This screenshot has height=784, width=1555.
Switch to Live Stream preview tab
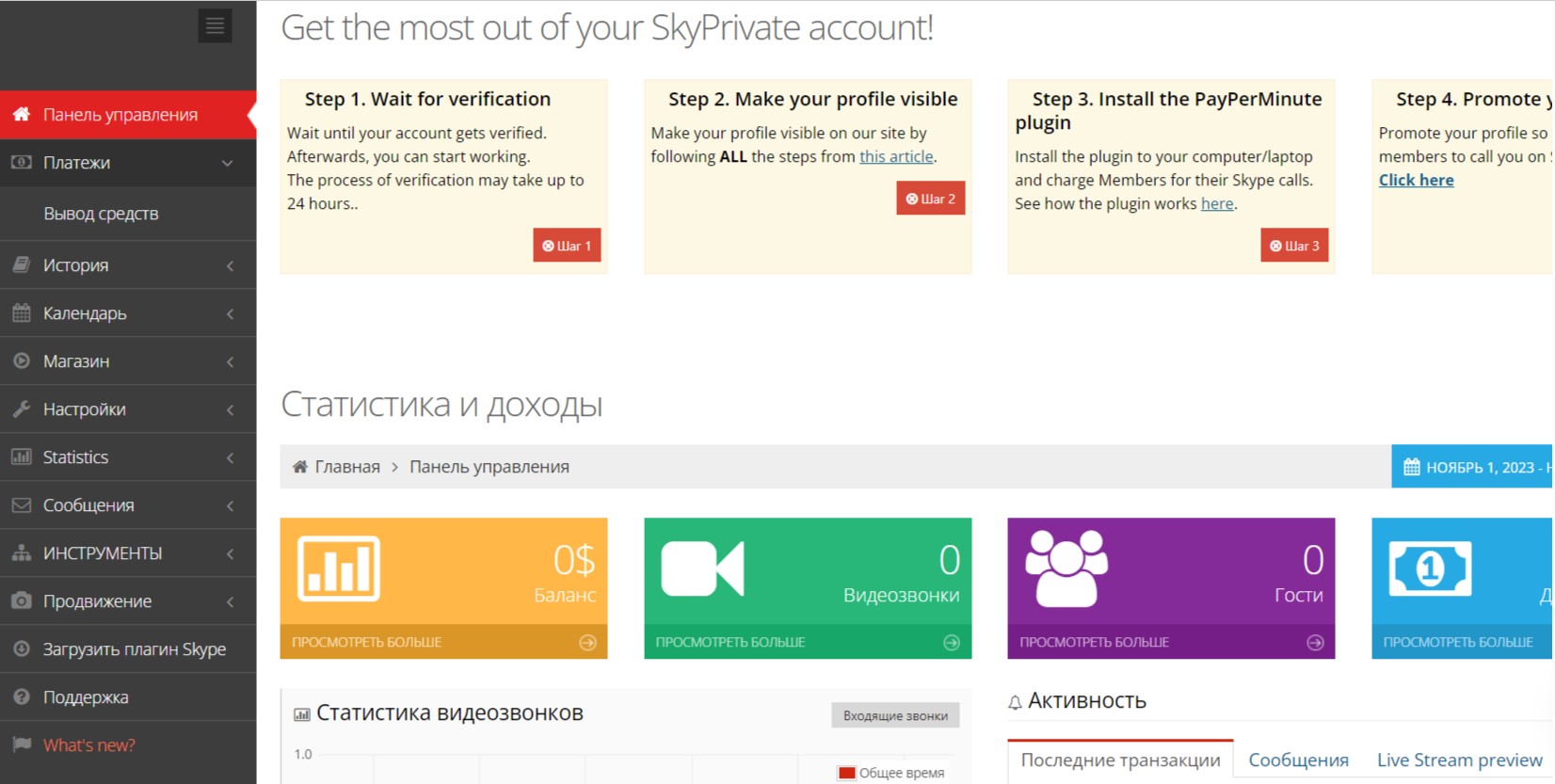(x=1459, y=760)
